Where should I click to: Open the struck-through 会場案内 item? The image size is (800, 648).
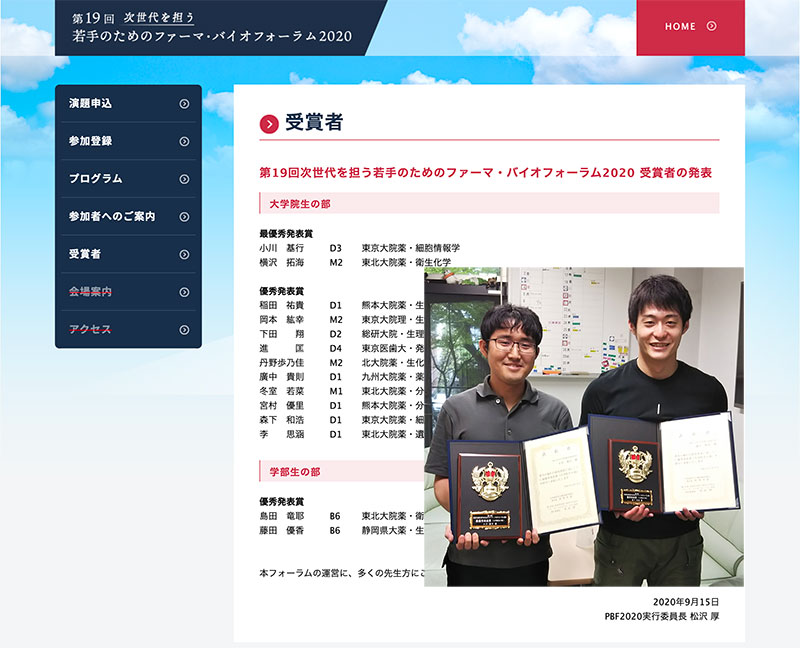[x=91, y=292]
